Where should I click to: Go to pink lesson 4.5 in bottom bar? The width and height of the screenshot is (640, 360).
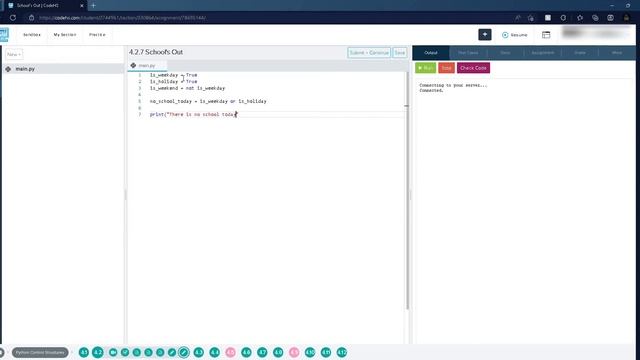tap(231, 352)
